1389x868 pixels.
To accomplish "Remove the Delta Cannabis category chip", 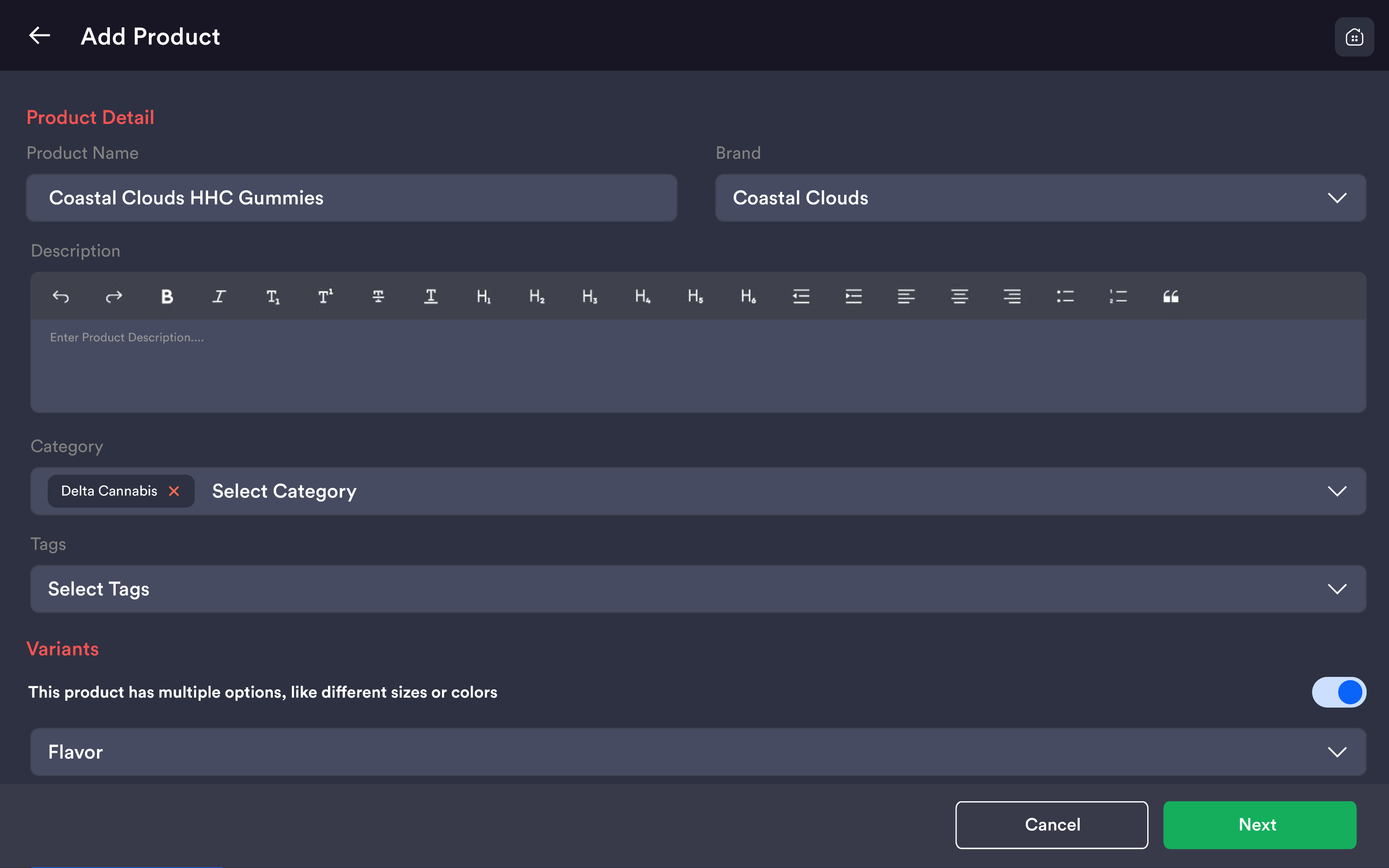I will (x=174, y=491).
